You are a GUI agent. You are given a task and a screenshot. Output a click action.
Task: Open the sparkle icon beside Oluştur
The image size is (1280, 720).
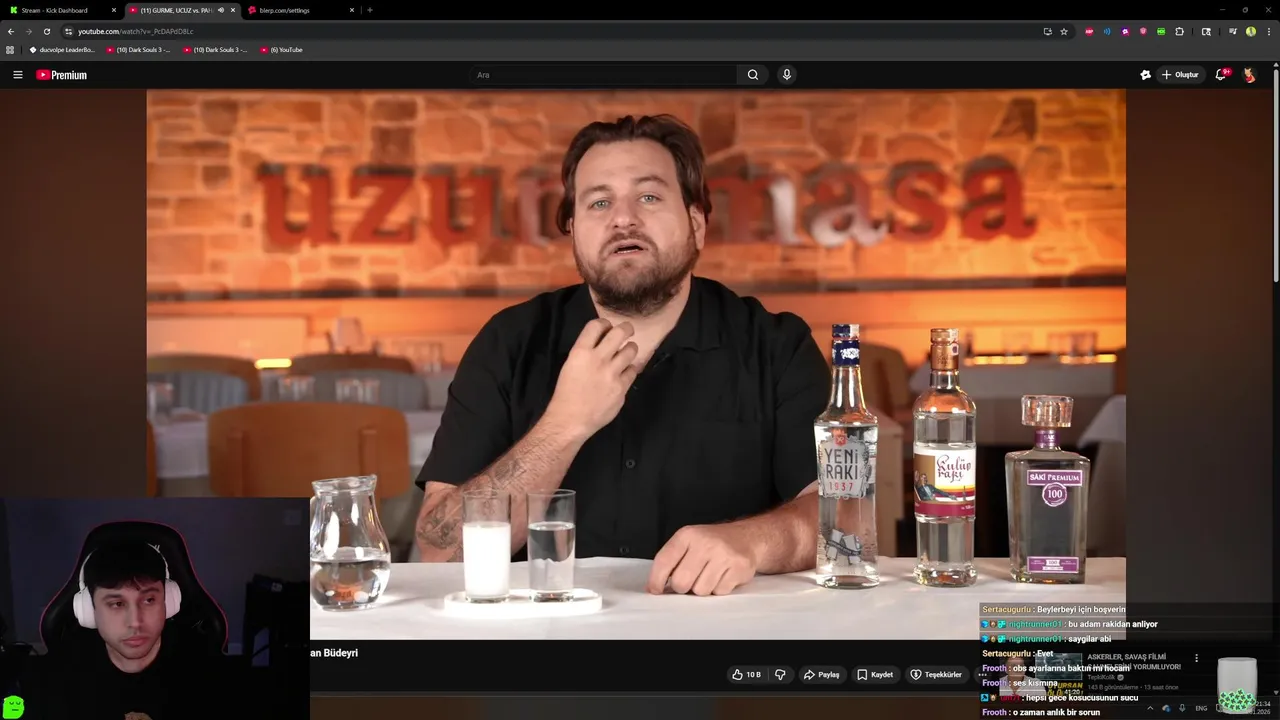[x=1146, y=75]
